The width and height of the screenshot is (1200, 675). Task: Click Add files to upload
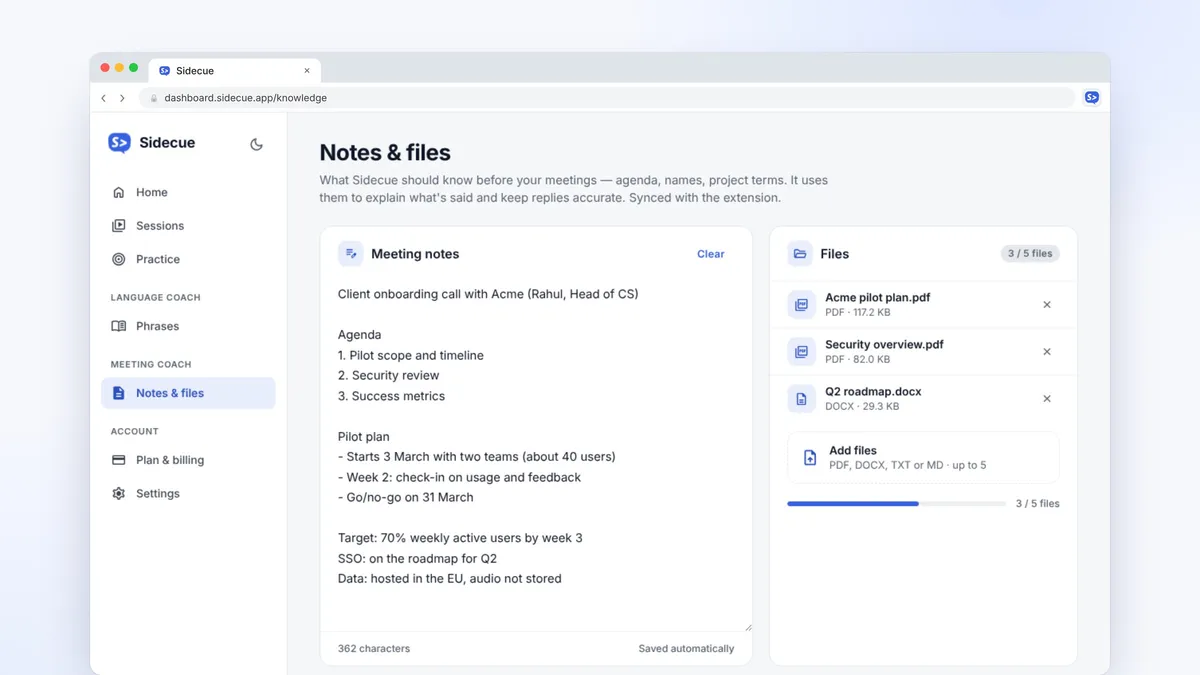[x=923, y=458]
